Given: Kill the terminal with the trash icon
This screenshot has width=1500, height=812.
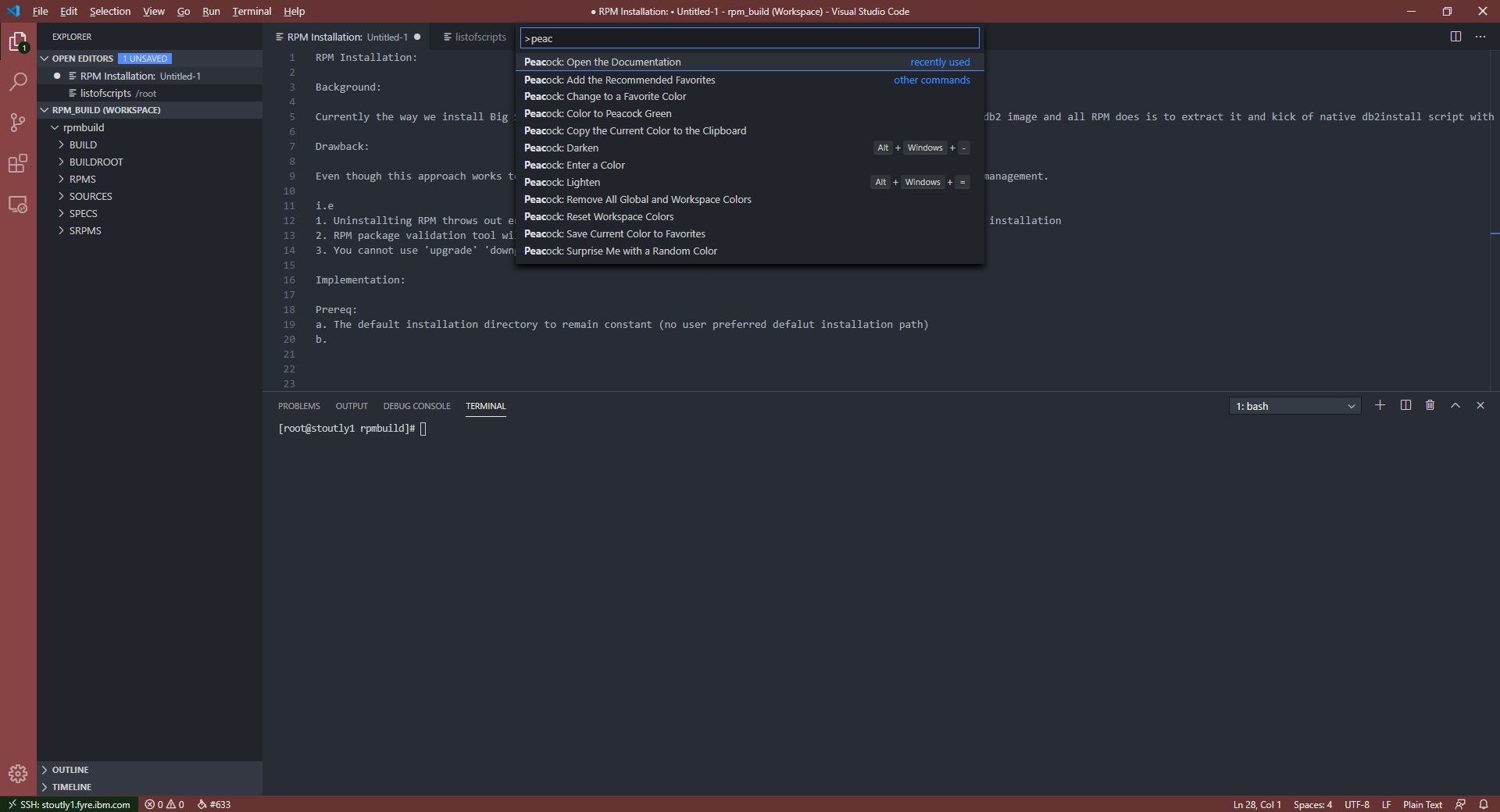Looking at the screenshot, I should (1430, 405).
